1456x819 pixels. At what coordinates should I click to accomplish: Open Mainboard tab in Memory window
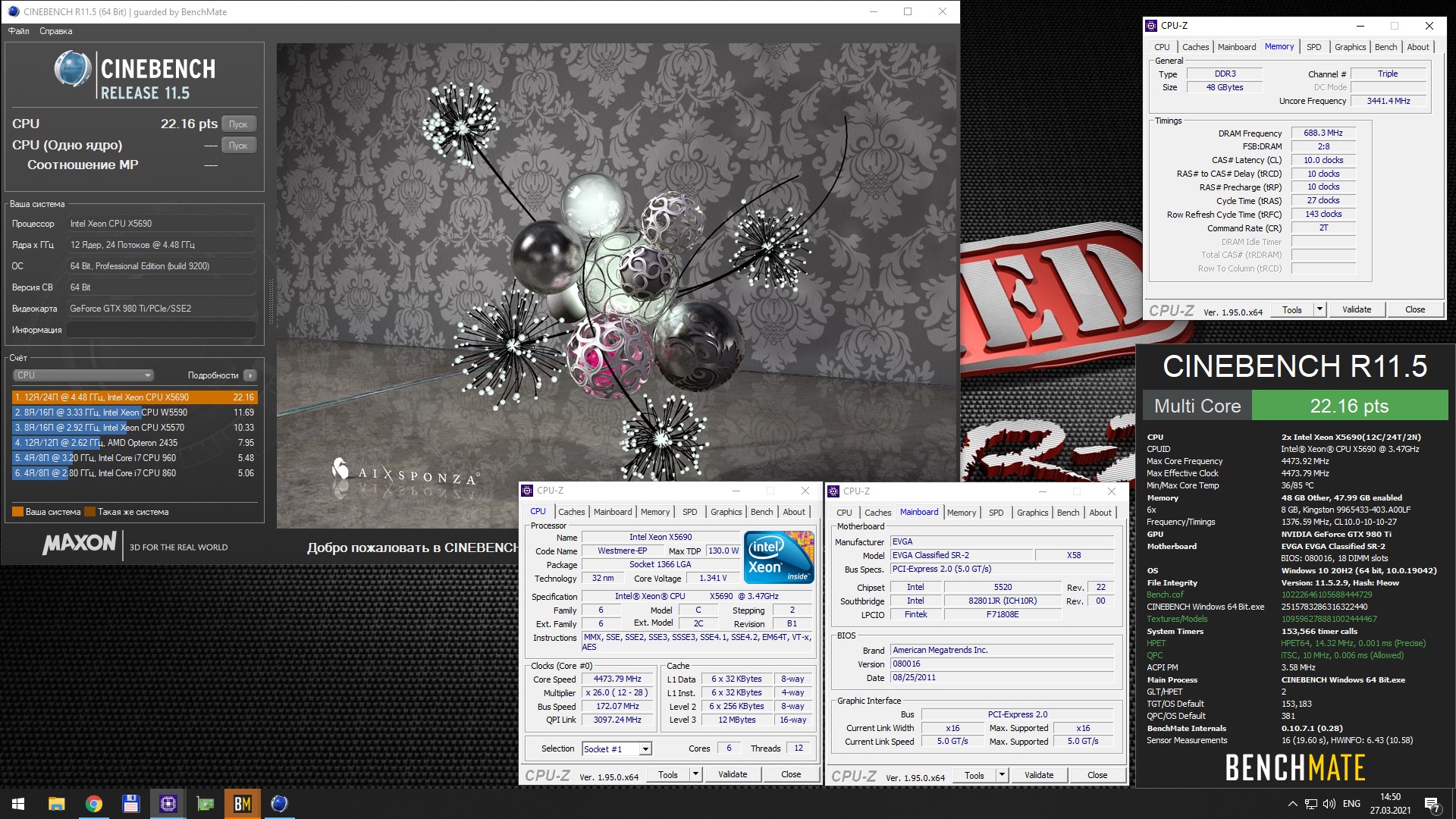pyautogui.click(x=1237, y=47)
